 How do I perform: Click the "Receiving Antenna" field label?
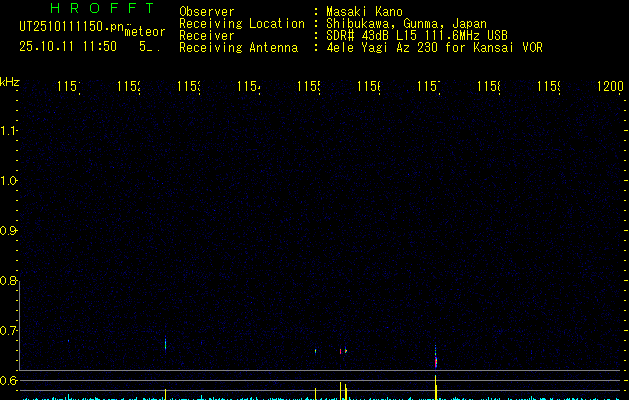[x=238, y=48]
